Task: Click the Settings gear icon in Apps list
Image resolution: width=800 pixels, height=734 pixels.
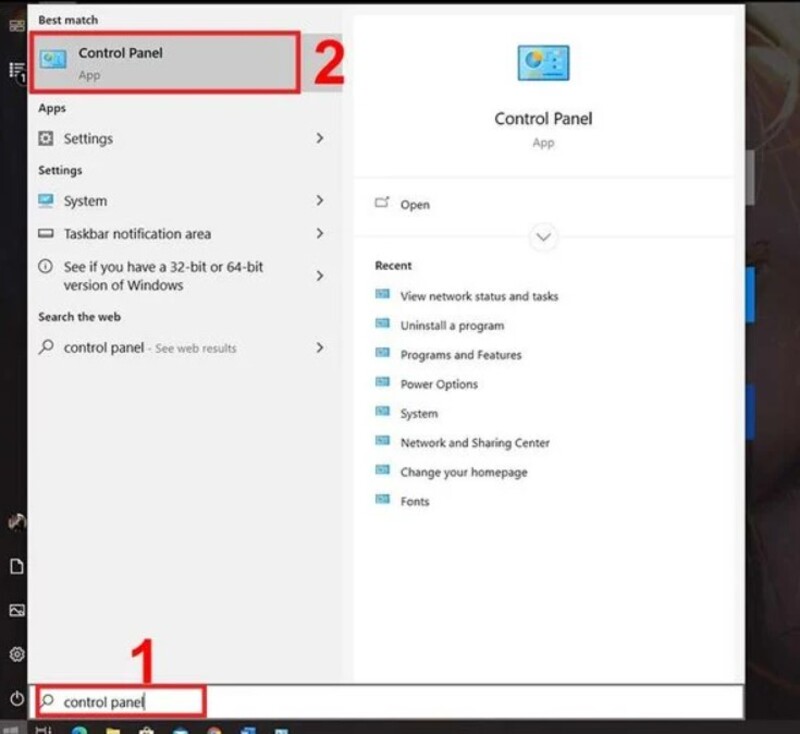Action: click(x=45, y=138)
